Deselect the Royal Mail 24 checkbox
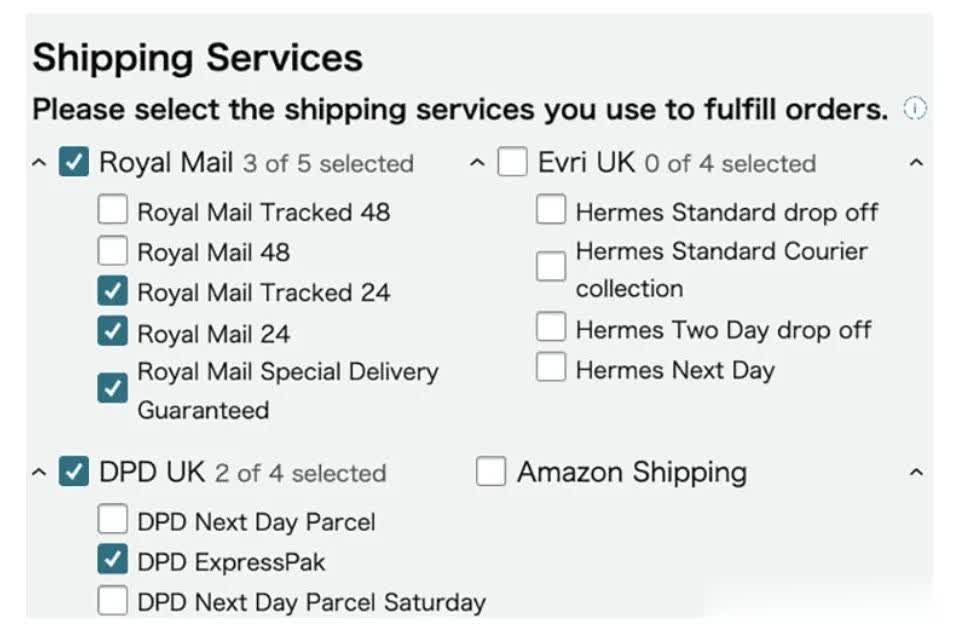This screenshot has width=974, height=638. (x=112, y=331)
